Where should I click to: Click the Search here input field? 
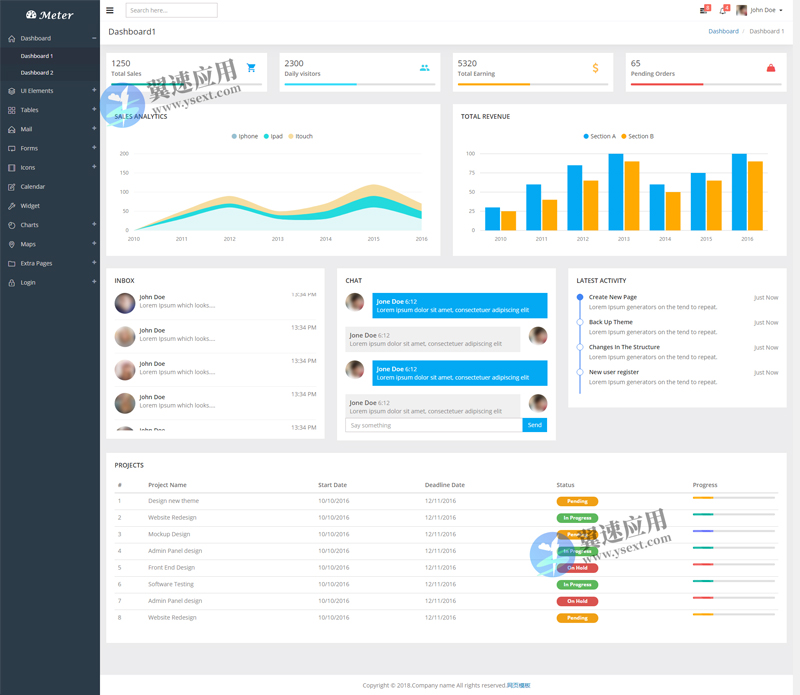(x=171, y=10)
